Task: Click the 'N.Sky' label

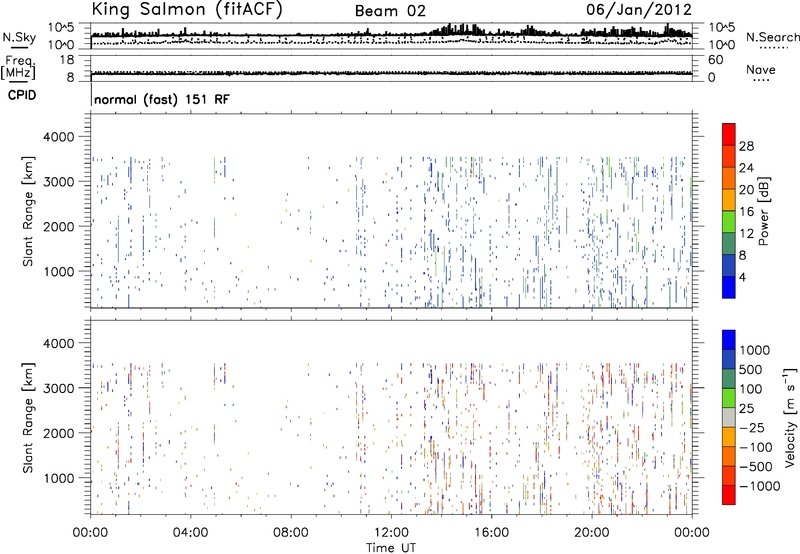Action: [19, 37]
